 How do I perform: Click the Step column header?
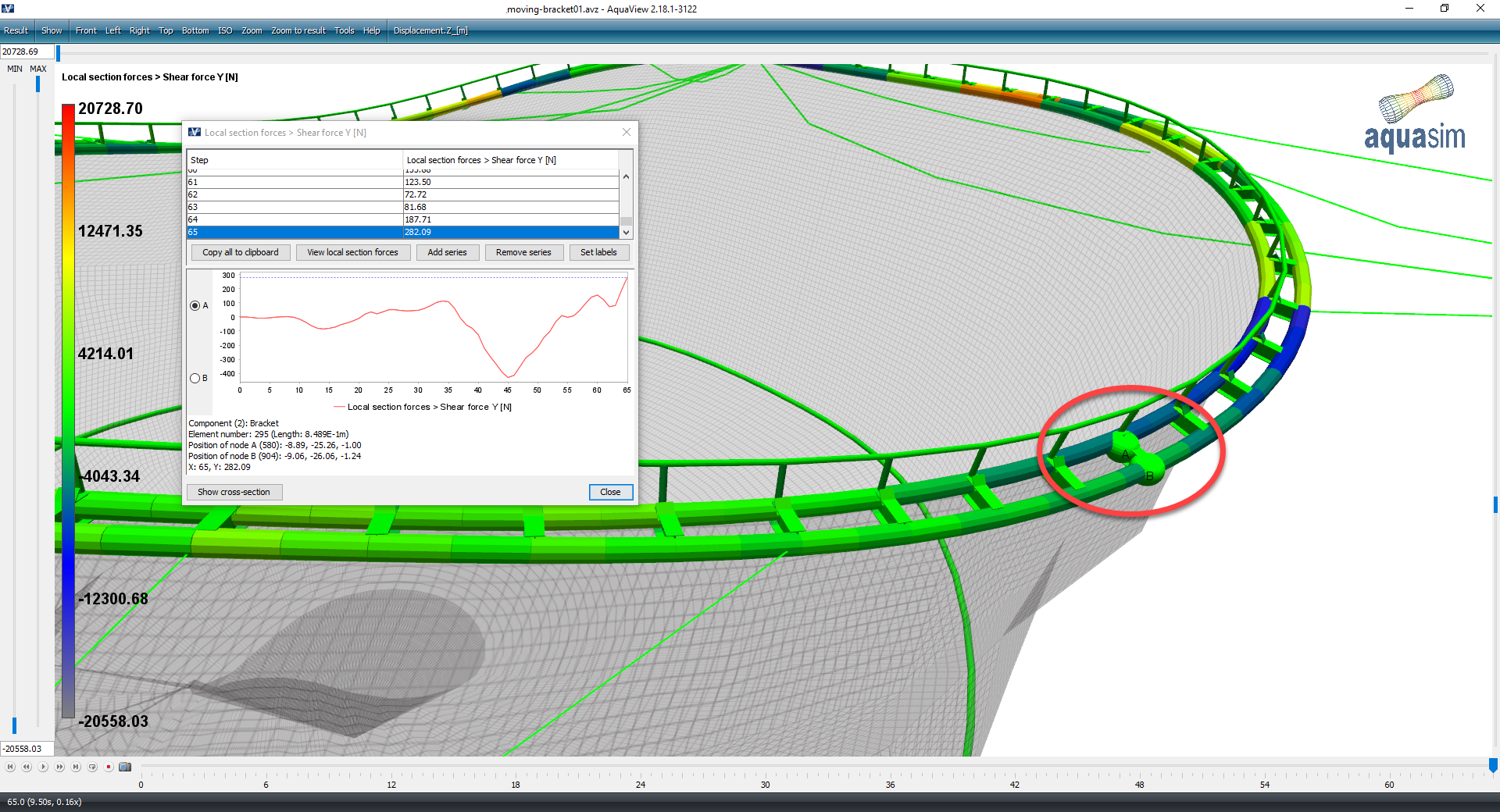click(295, 160)
